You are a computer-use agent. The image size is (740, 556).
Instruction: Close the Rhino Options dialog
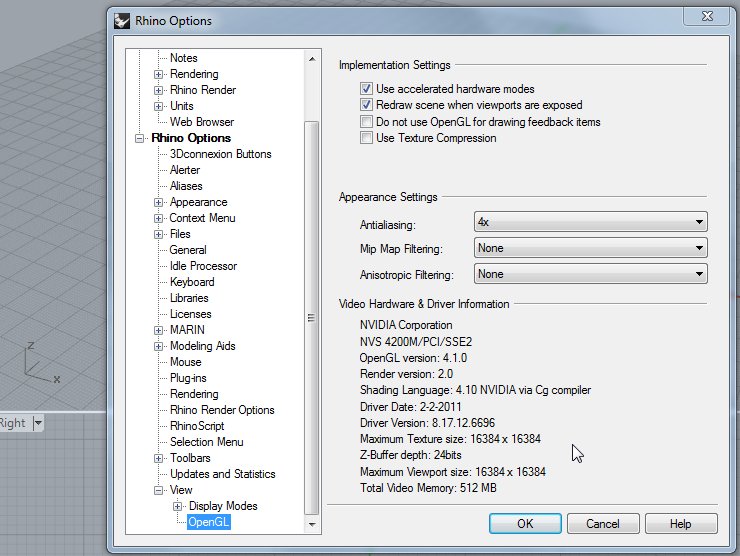point(707,16)
